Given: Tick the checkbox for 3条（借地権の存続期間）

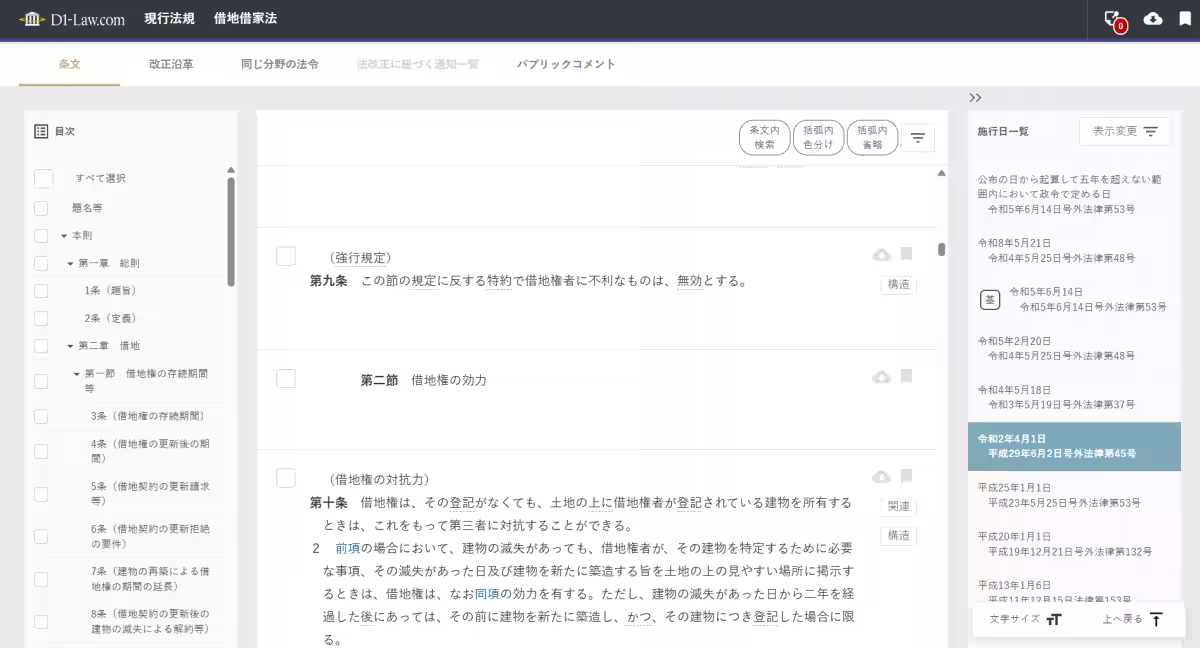Looking at the screenshot, I should click(40, 415).
